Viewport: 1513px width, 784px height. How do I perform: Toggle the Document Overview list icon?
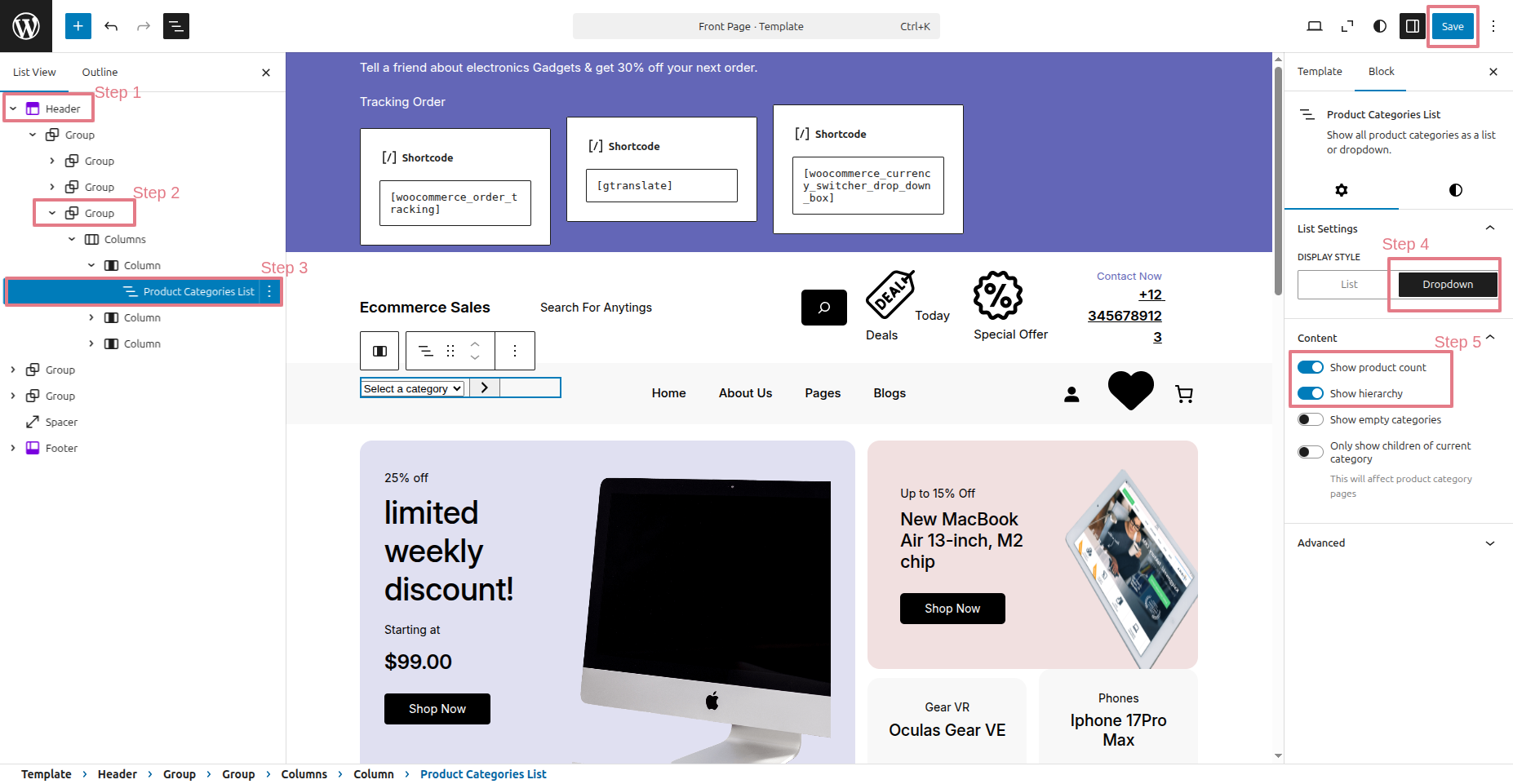click(176, 26)
